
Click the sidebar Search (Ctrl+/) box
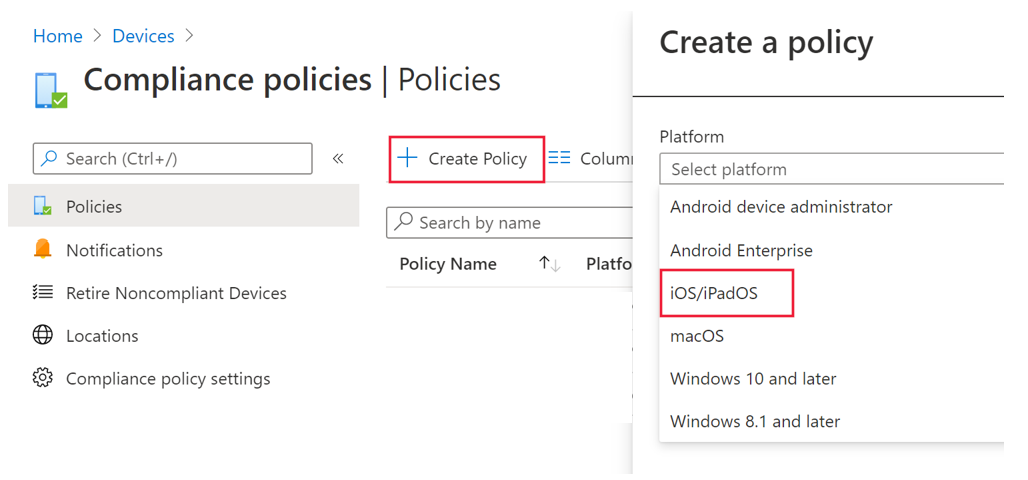coord(172,159)
